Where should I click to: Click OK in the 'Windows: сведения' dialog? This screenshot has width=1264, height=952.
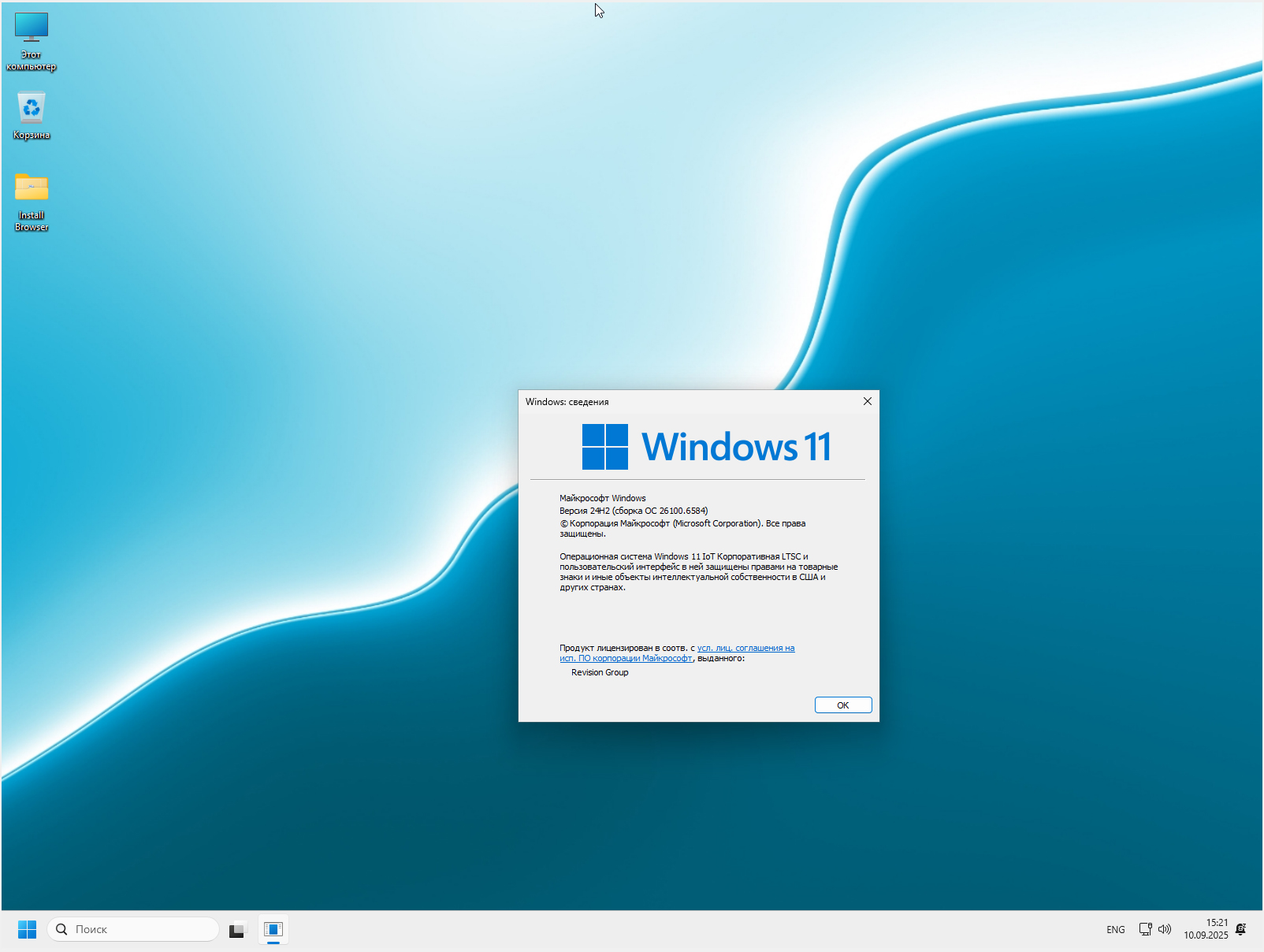[843, 705]
